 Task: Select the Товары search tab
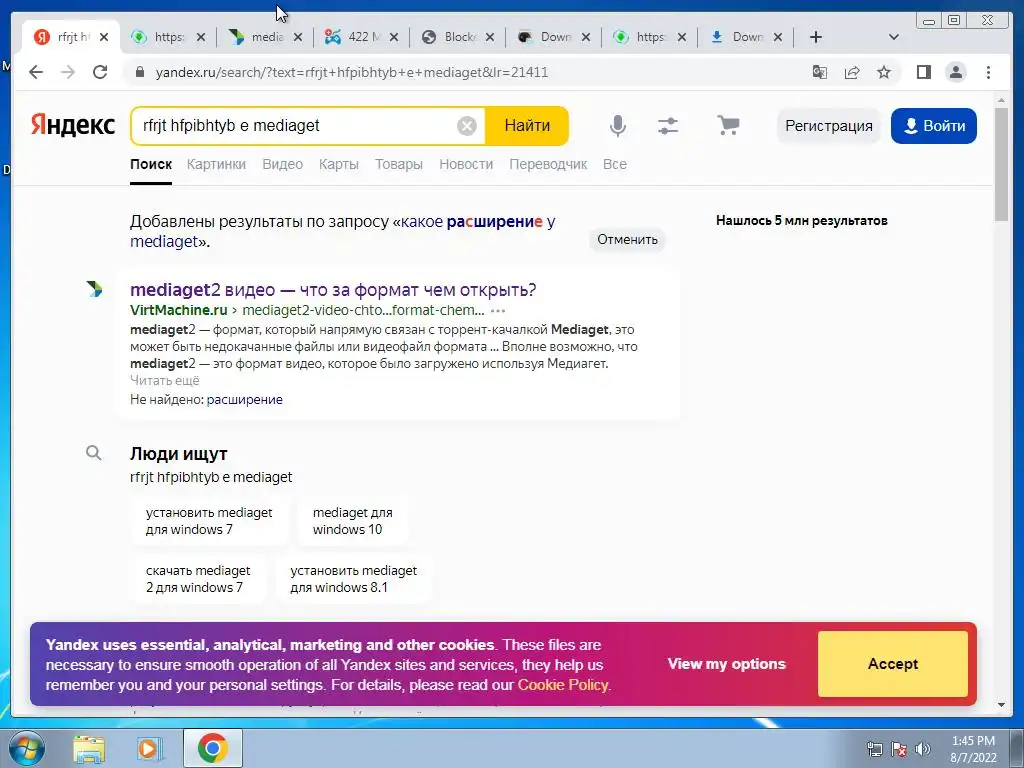pos(399,164)
